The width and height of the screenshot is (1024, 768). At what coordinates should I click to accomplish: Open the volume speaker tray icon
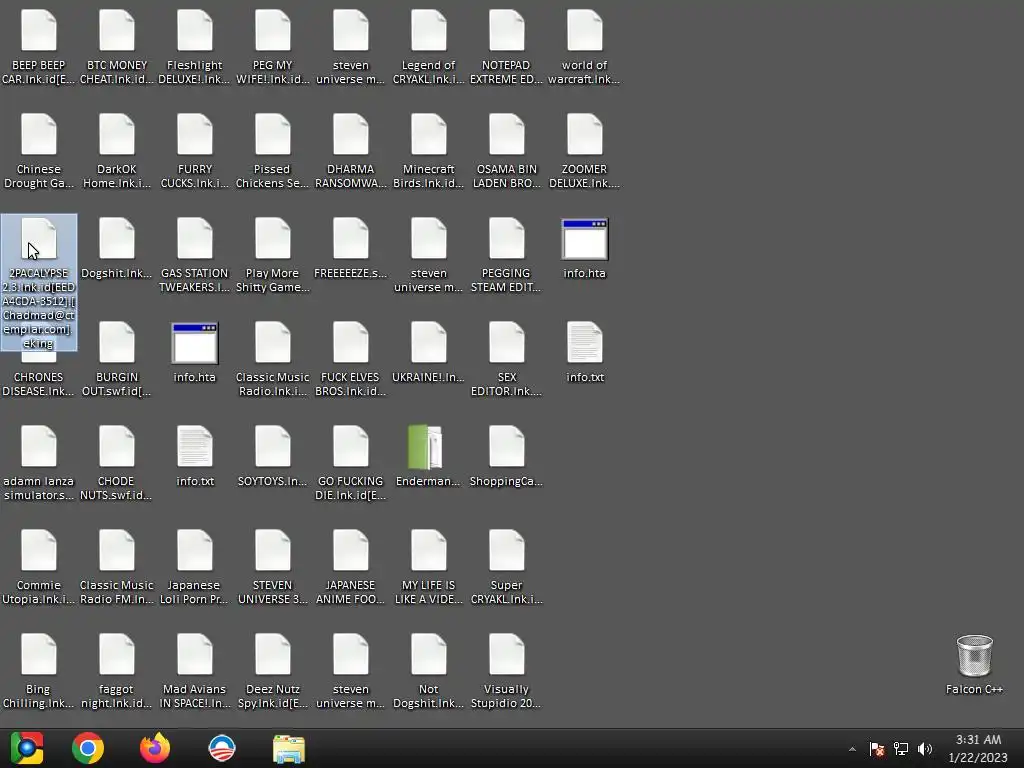[x=925, y=749]
